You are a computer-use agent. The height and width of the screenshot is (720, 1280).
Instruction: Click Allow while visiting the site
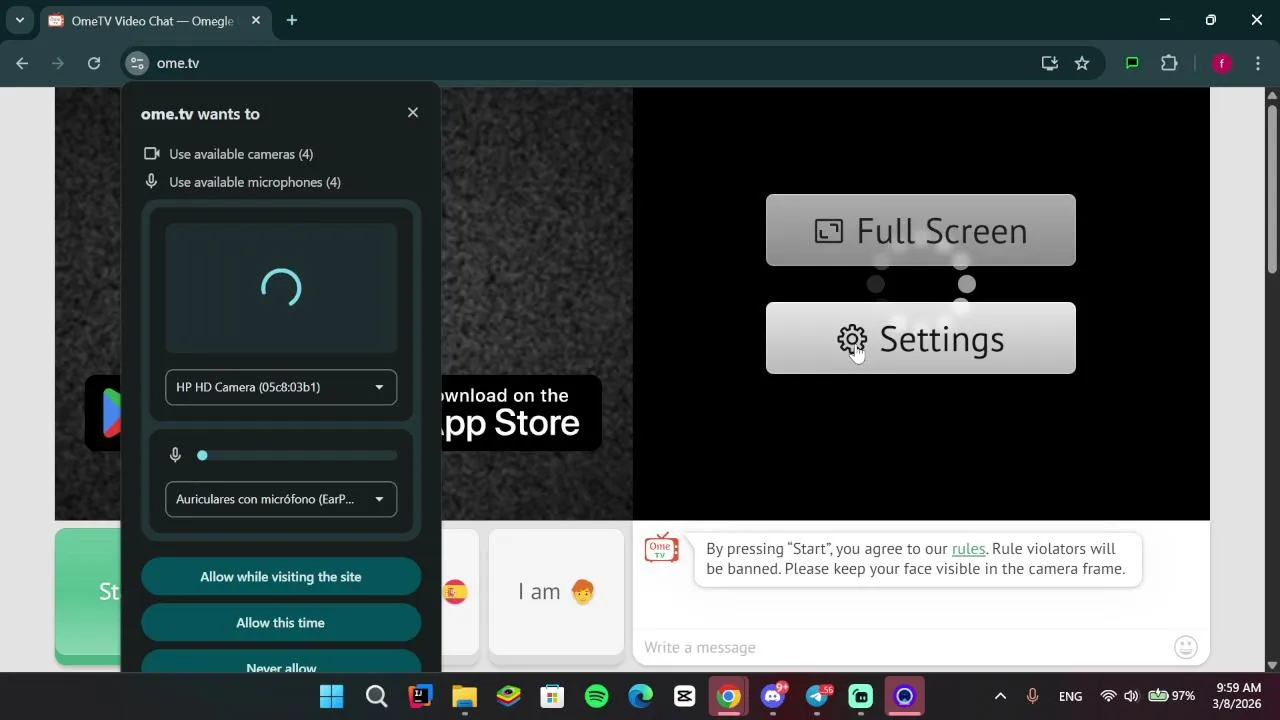point(281,577)
